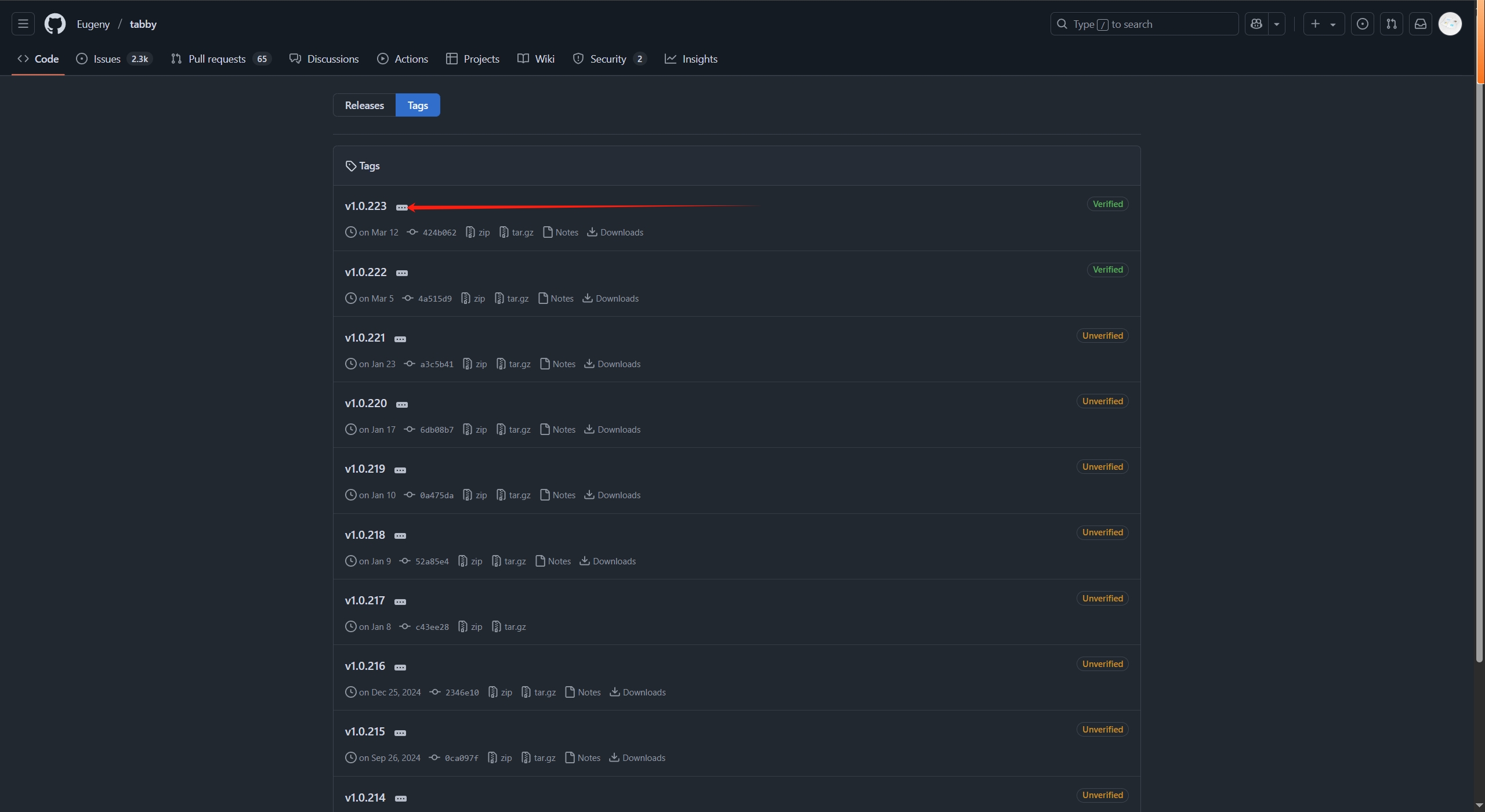This screenshot has width=1485, height=812.
Task: Expand the ellipsis next to v1.0.221
Action: [400, 339]
